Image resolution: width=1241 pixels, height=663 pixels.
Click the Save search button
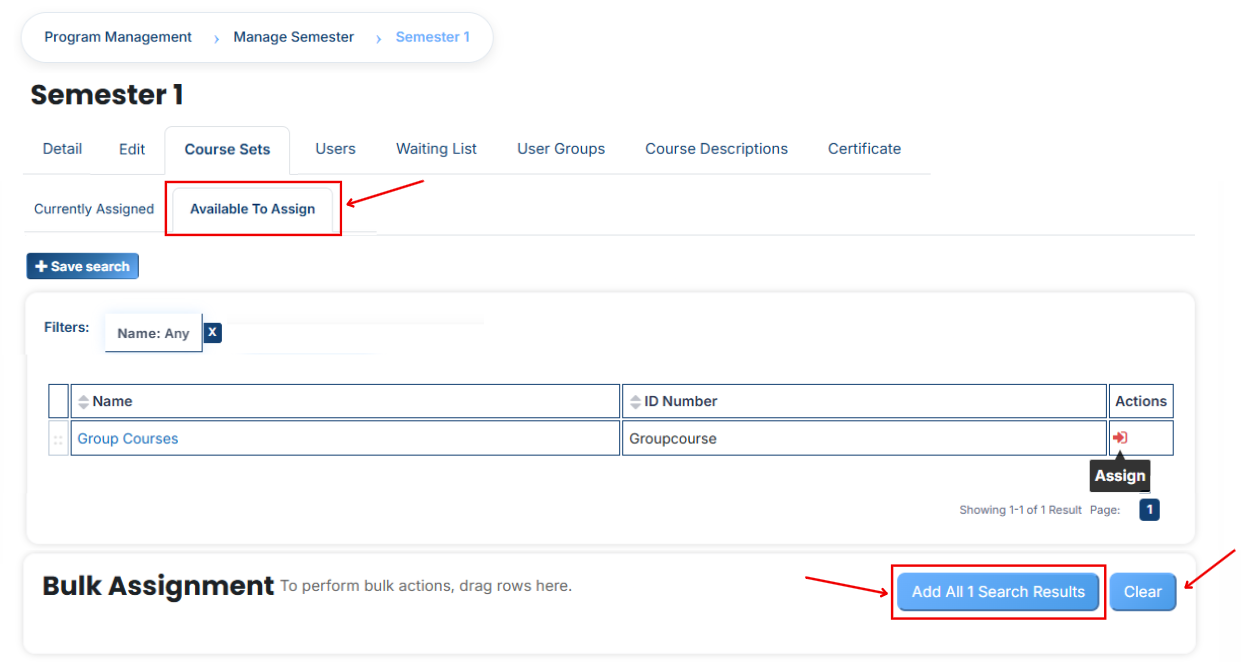(x=83, y=266)
